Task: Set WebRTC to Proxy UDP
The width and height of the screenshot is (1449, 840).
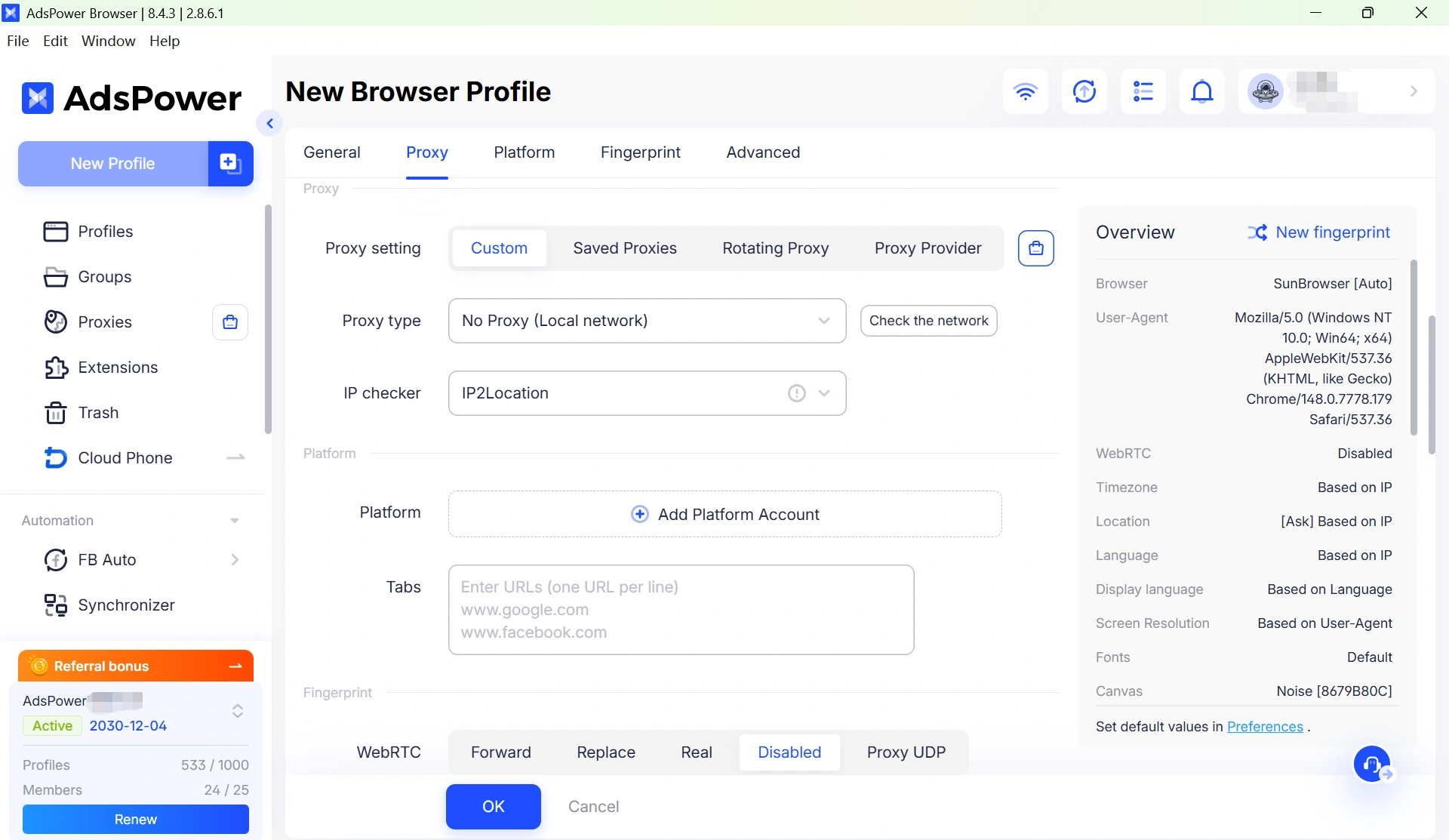Action: coord(906,752)
